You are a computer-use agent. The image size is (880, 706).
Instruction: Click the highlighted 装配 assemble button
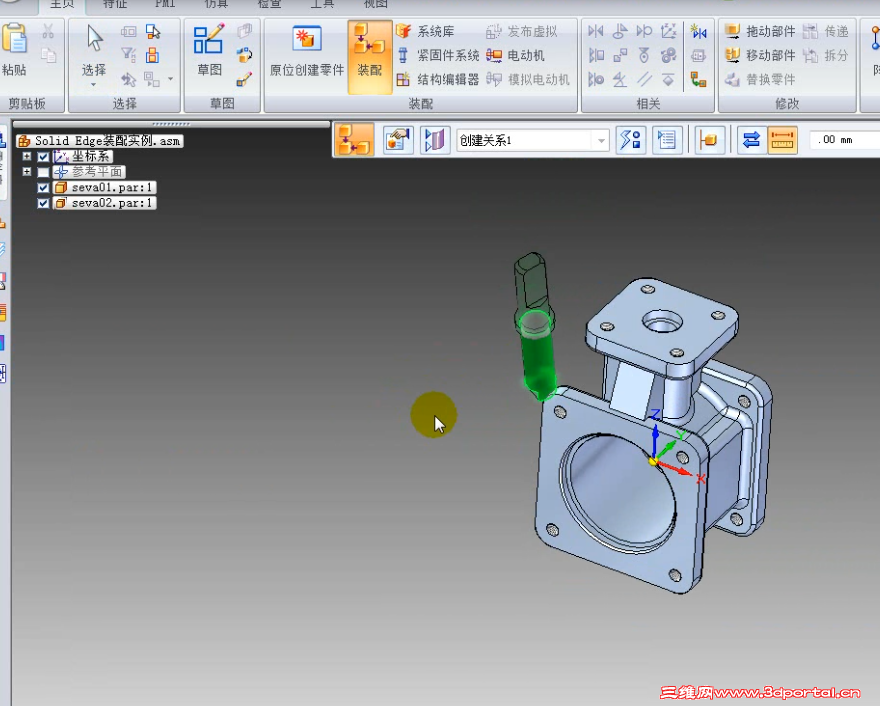[x=369, y=56]
